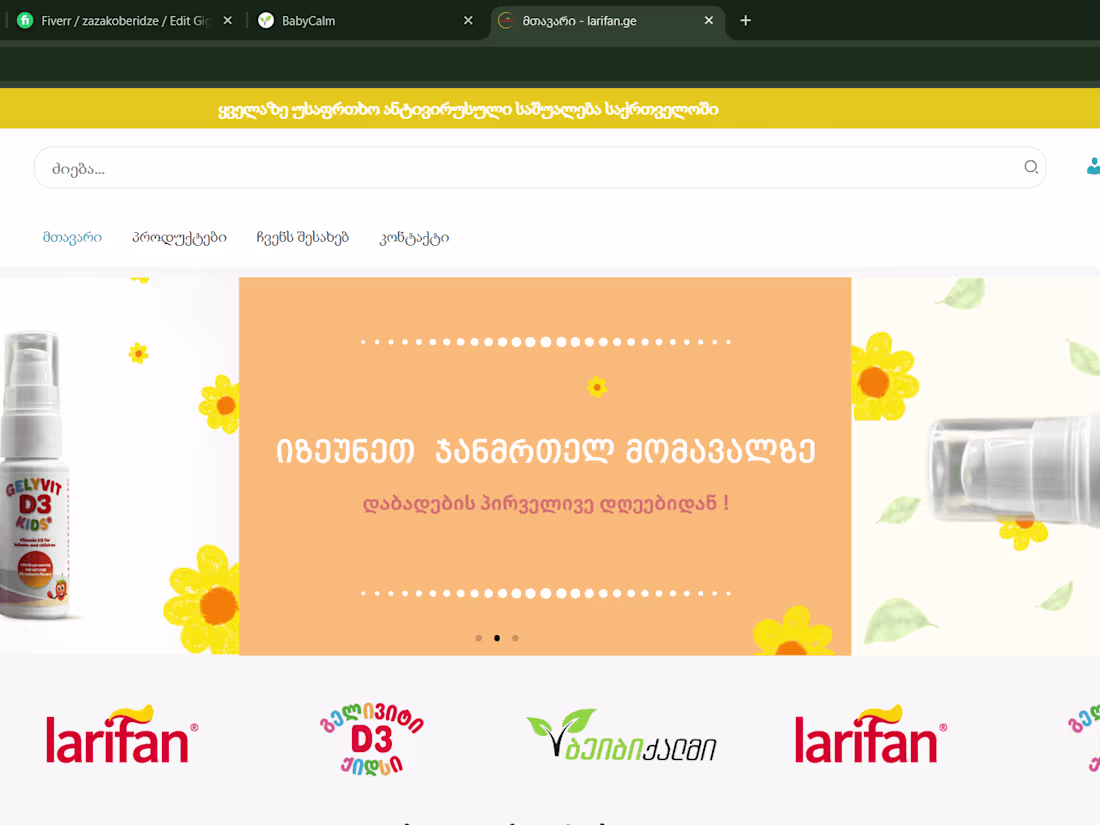1100x825 pixels.
Task: Click the Fiverr favicon on the first tab
Action: [x=24, y=19]
